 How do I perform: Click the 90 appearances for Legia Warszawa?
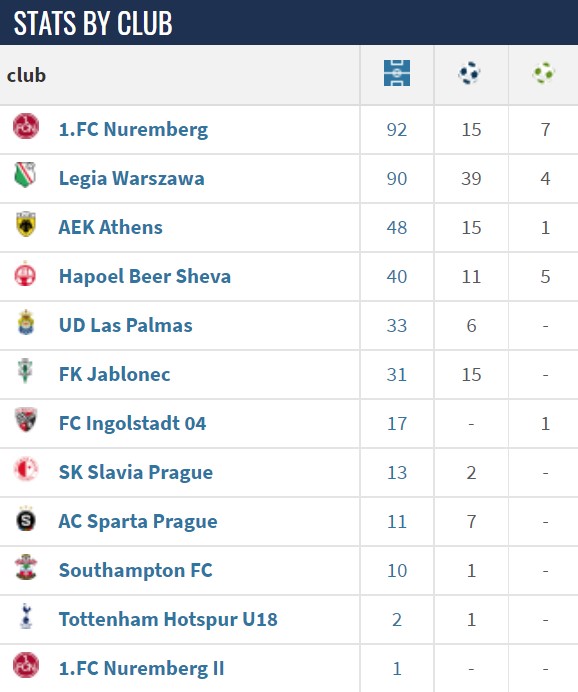[397, 179]
